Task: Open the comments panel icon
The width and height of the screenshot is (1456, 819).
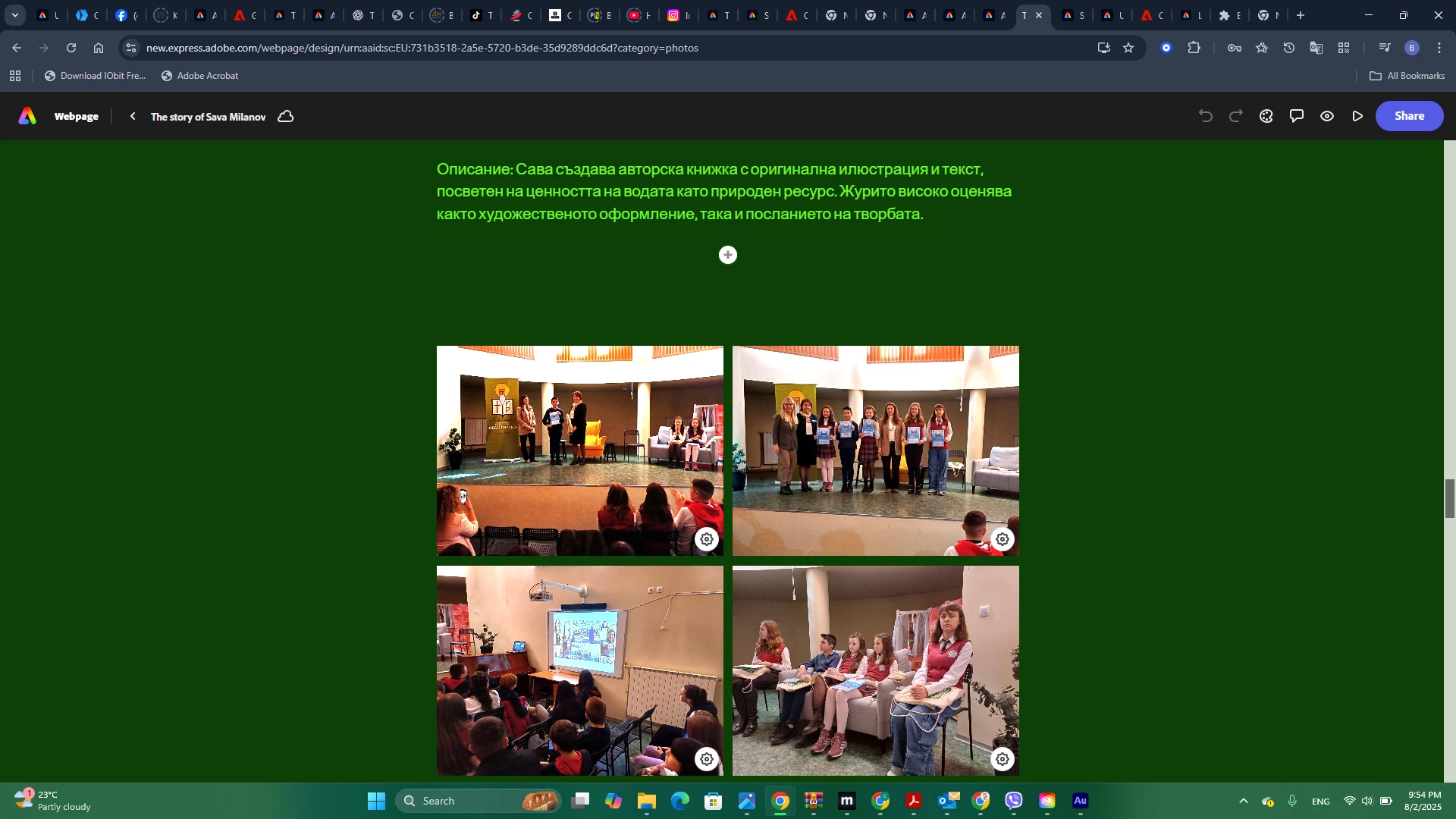Action: (1297, 116)
